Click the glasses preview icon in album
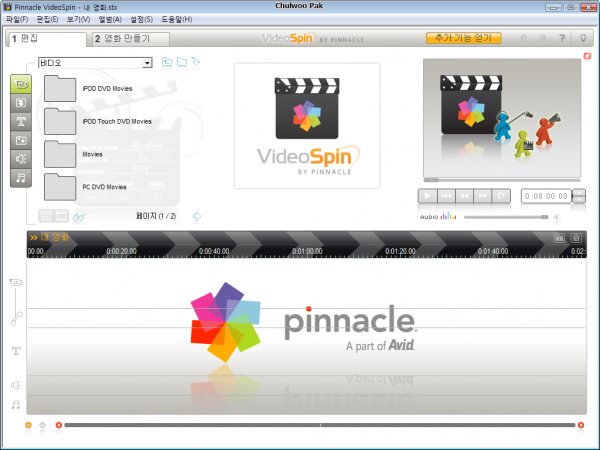This screenshot has width=600, height=450. (x=79, y=217)
